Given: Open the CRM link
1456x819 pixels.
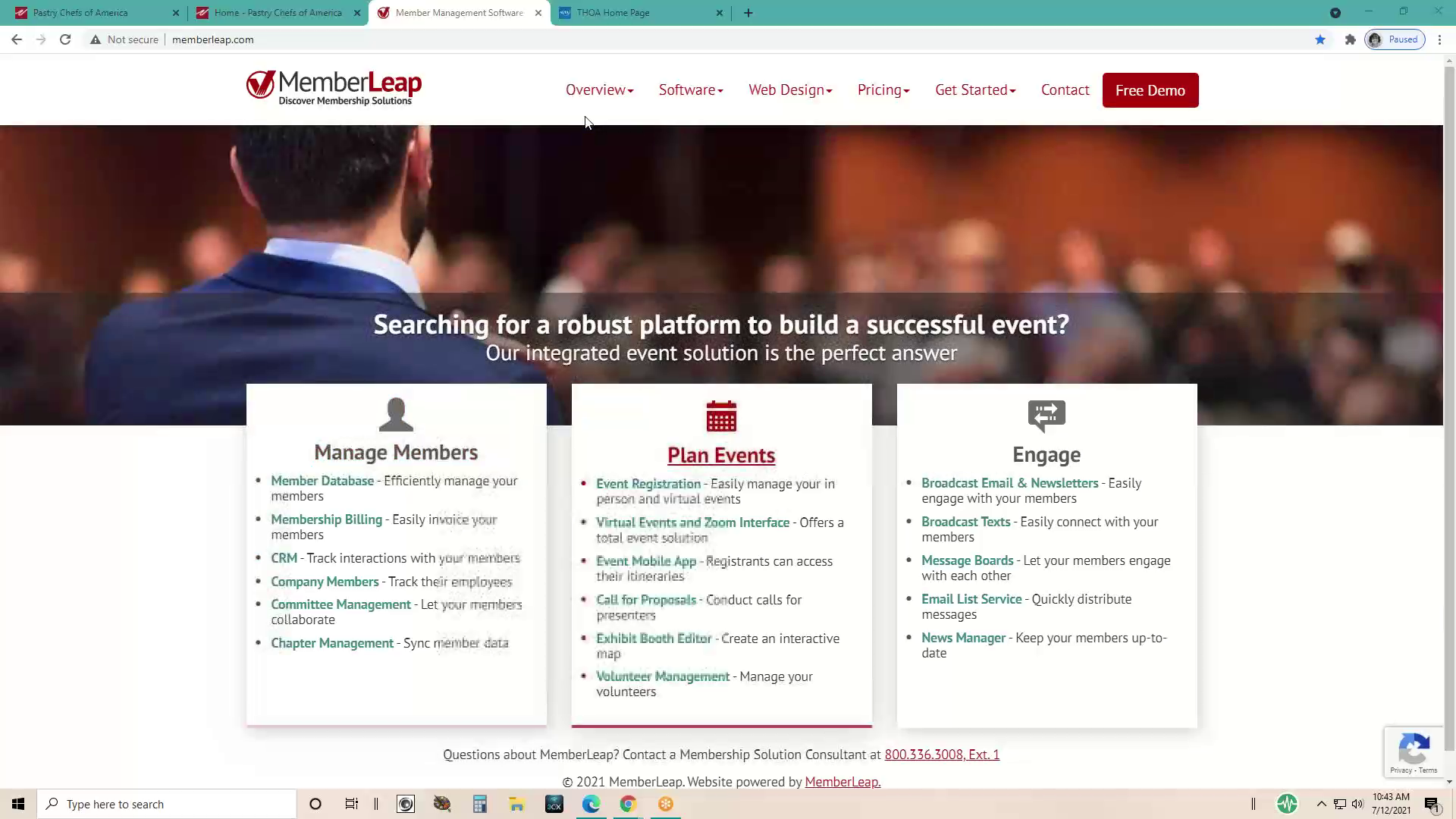Looking at the screenshot, I should [284, 558].
